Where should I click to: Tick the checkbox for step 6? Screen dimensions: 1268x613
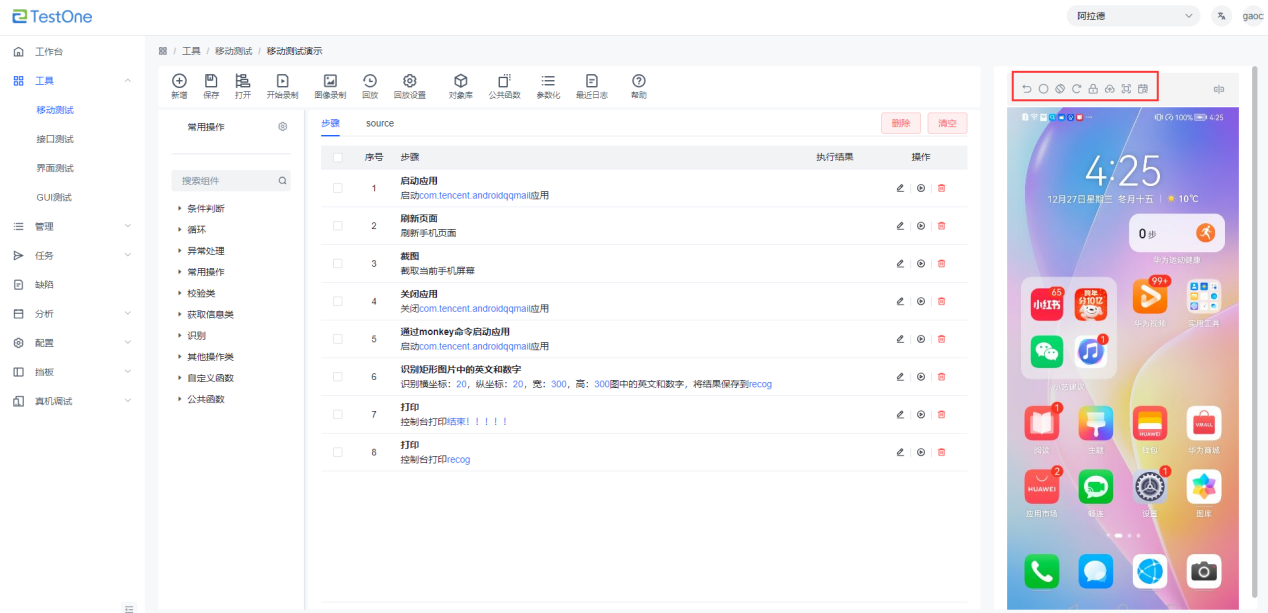[337, 376]
